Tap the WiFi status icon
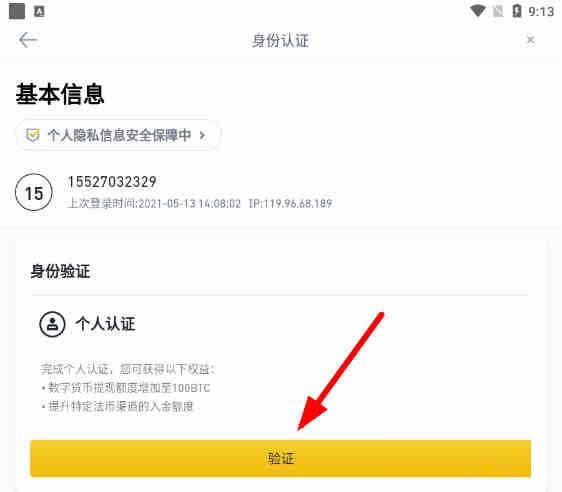562x492 pixels. 478,11
